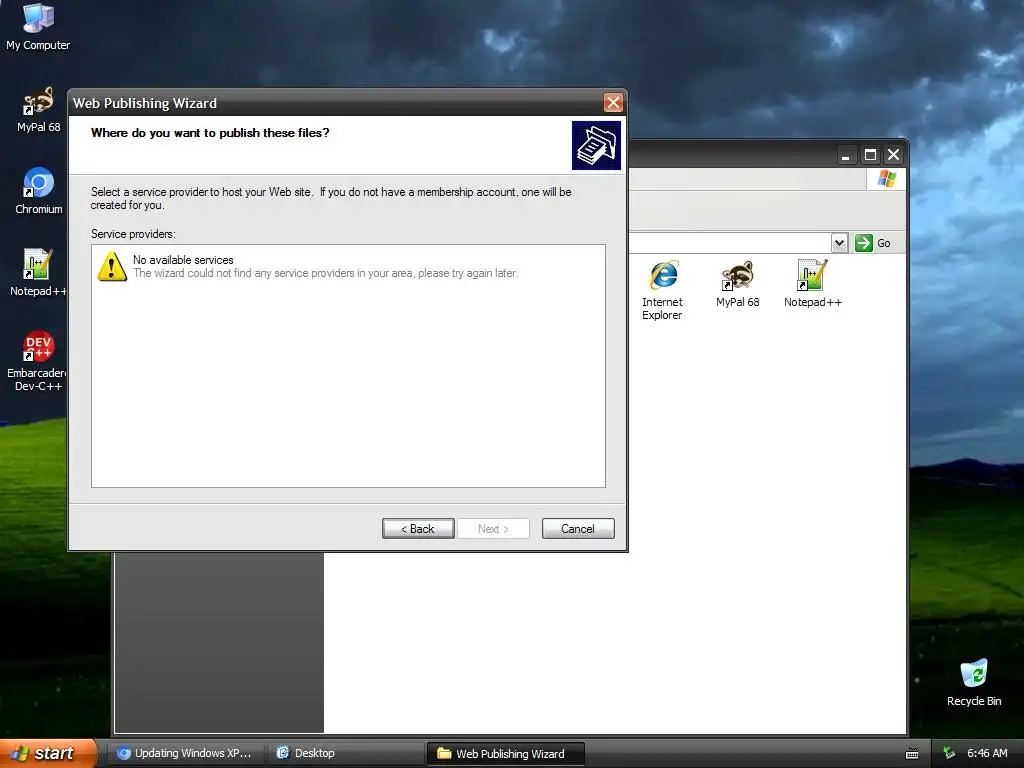Image resolution: width=1024 pixels, height=768 pixels.
Task: Select Internet Explorer icon in Desktop window
Action: pyautogui.click(x=662, y=290)
